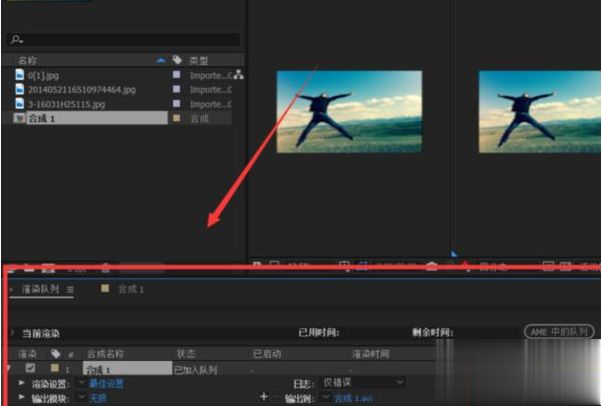Sort project items by 类型 column
602x406 pixels.
coord(198,60)
